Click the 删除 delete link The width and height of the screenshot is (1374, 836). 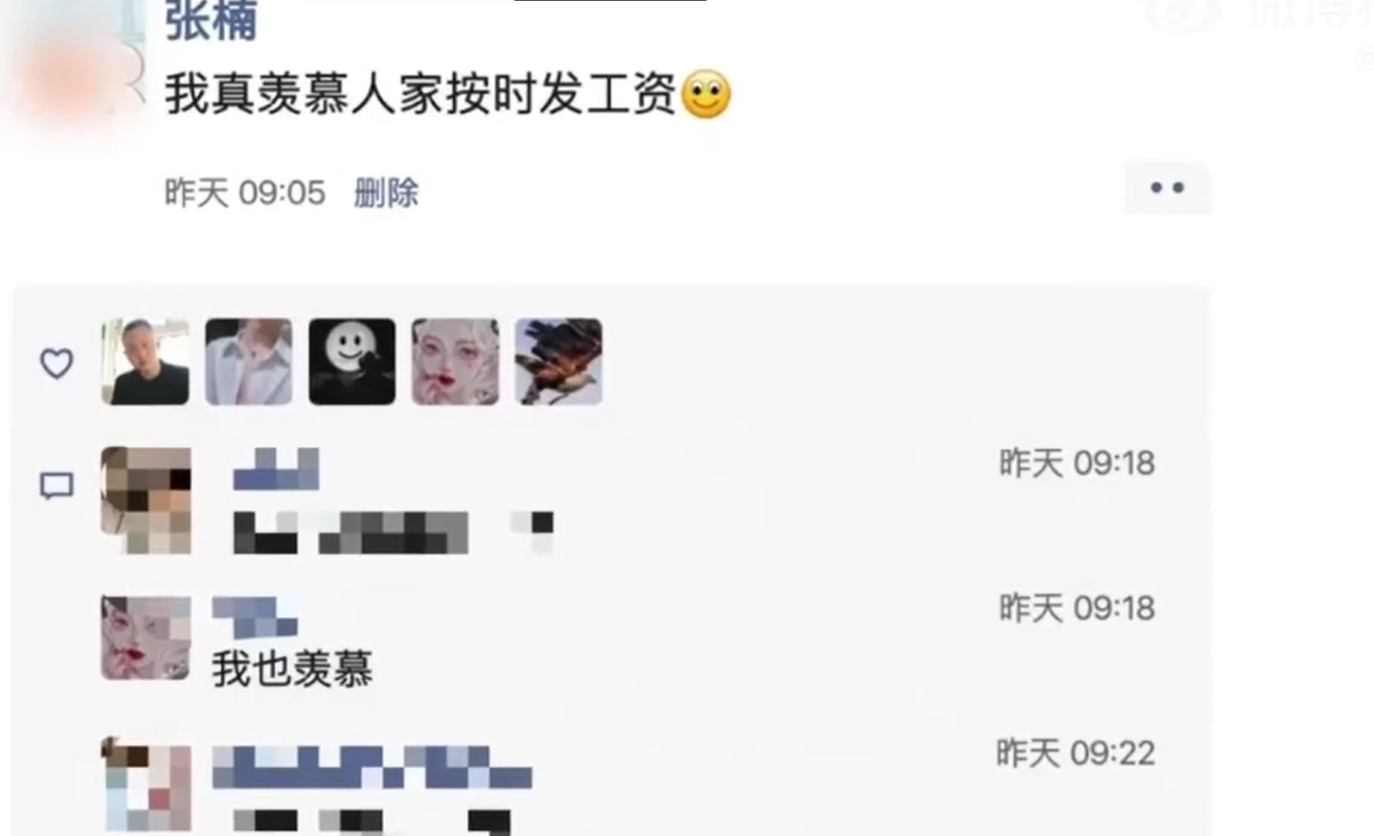tap(386, 192)
